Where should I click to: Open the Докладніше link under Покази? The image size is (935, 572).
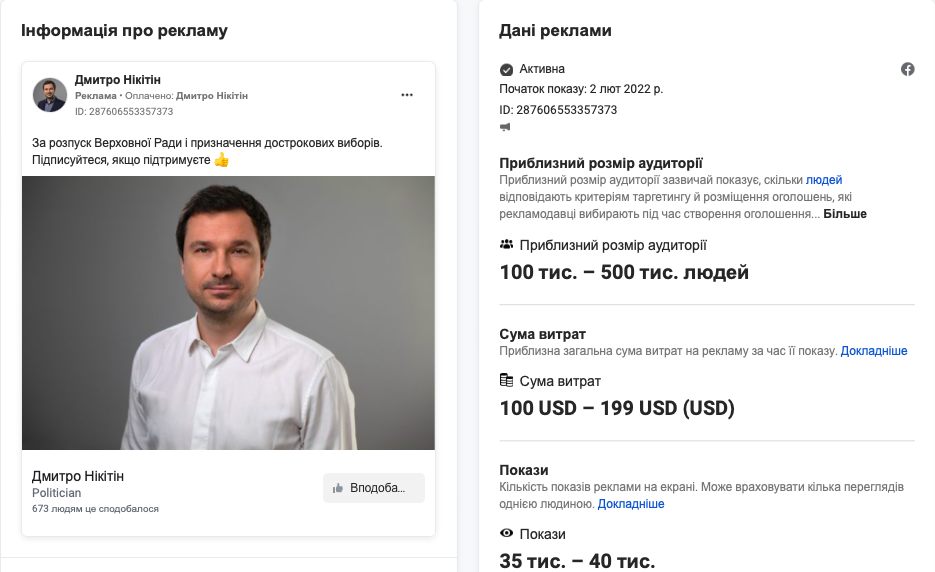coord(631,504)
